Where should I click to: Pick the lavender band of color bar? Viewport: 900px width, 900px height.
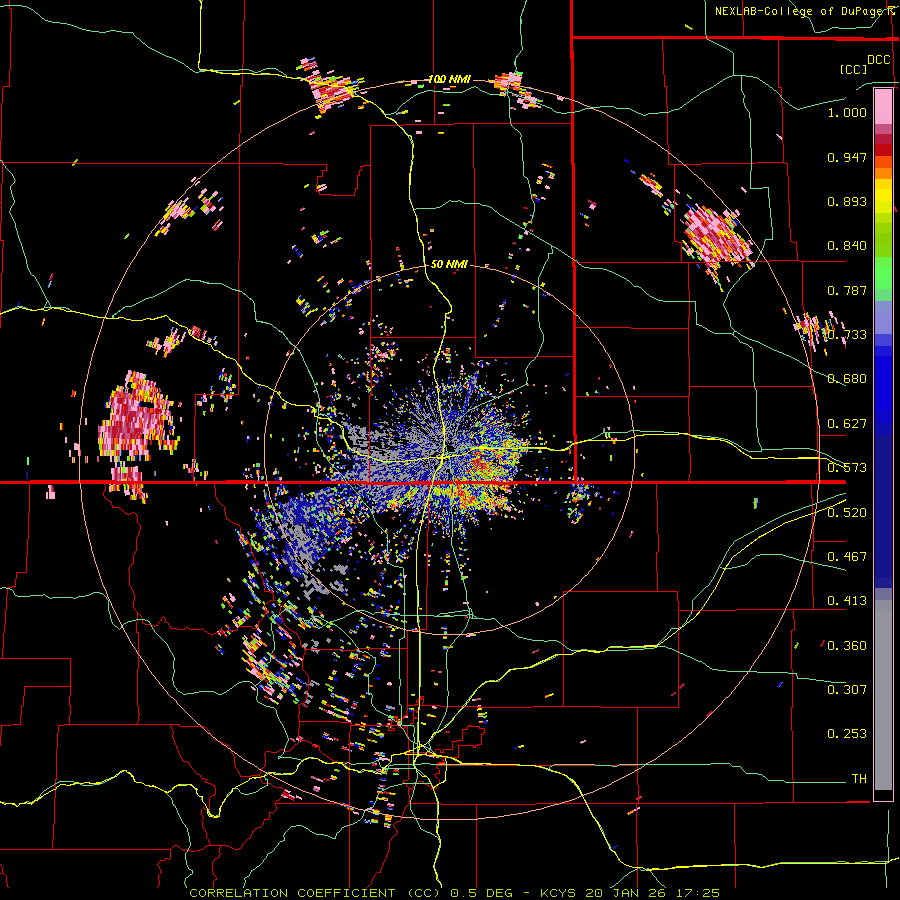883,317
